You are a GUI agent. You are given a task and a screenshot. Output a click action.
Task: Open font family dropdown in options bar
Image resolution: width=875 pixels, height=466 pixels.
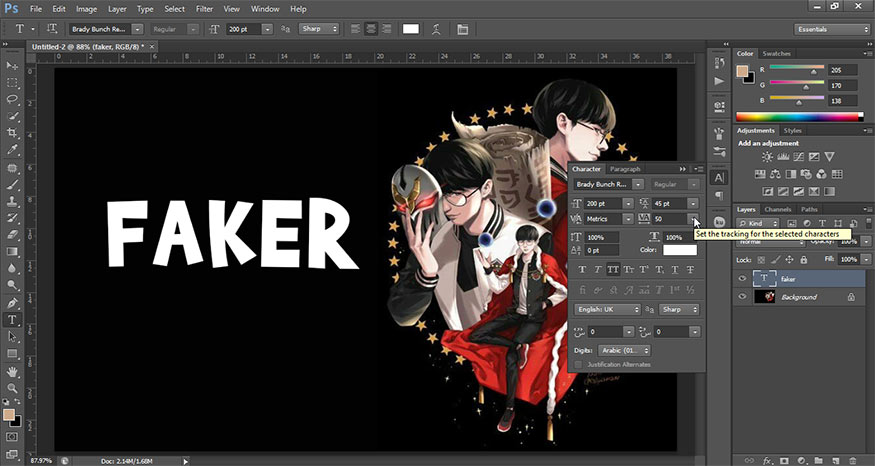(x=137, y=29)
